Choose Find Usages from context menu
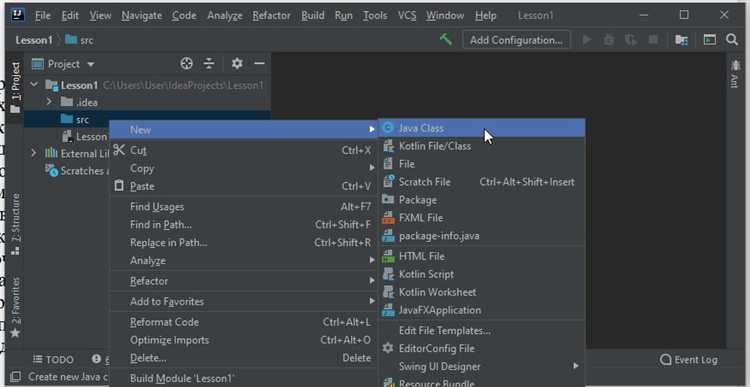The width and height of the screenshot is (750, 387). (243, 207)
